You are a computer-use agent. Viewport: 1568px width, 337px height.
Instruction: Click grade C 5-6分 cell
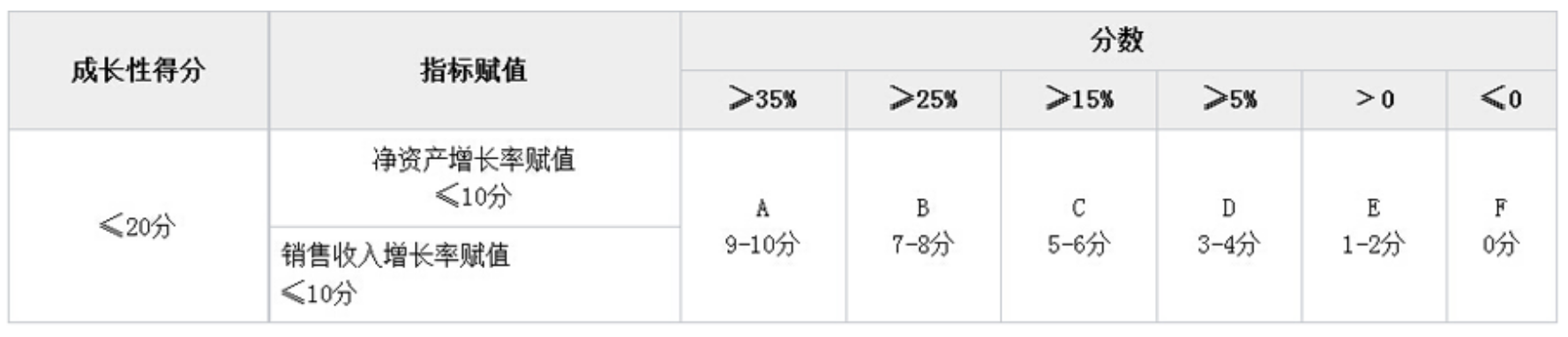[x=1078, y=227]
